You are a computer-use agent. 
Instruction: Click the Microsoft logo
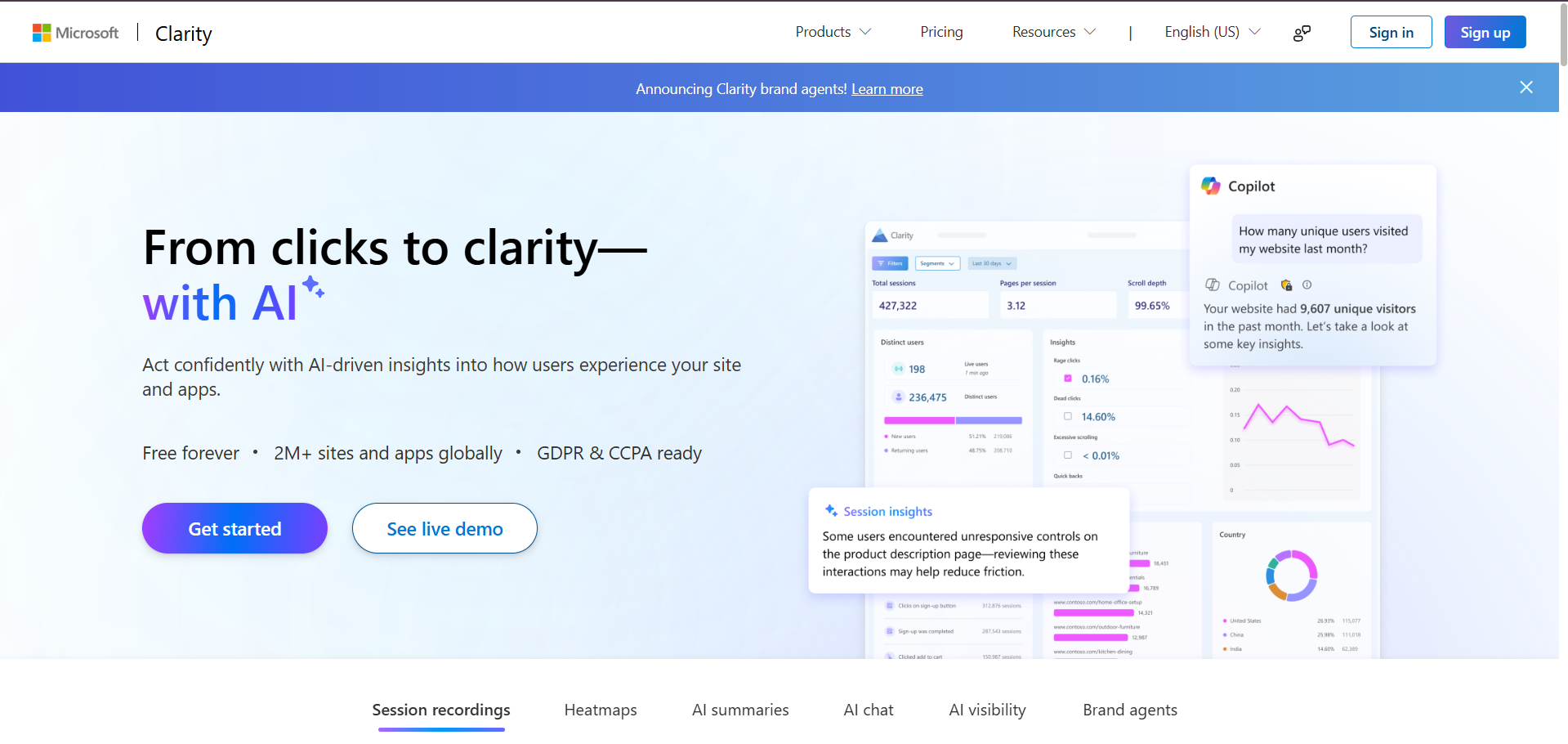coord(75,33)
